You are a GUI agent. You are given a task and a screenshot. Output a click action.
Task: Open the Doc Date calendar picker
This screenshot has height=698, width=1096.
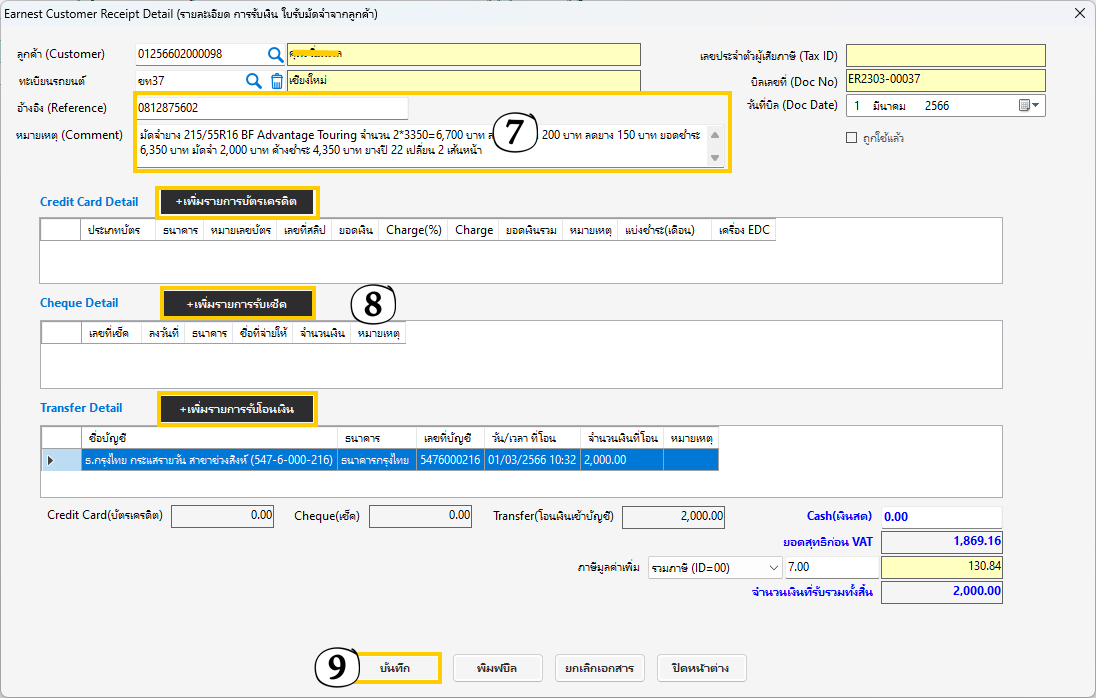click(x=1028, y=105)
